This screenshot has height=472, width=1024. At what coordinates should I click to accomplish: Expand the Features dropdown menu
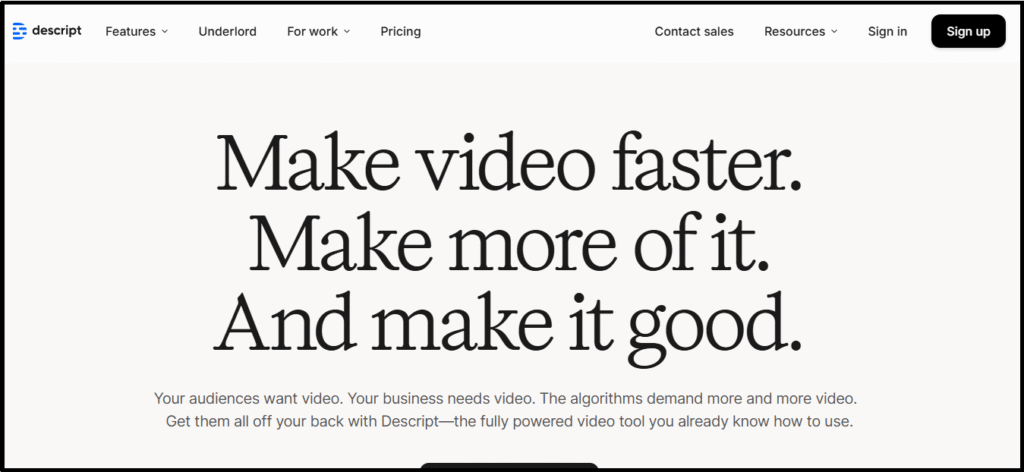(x=136, y=31)
